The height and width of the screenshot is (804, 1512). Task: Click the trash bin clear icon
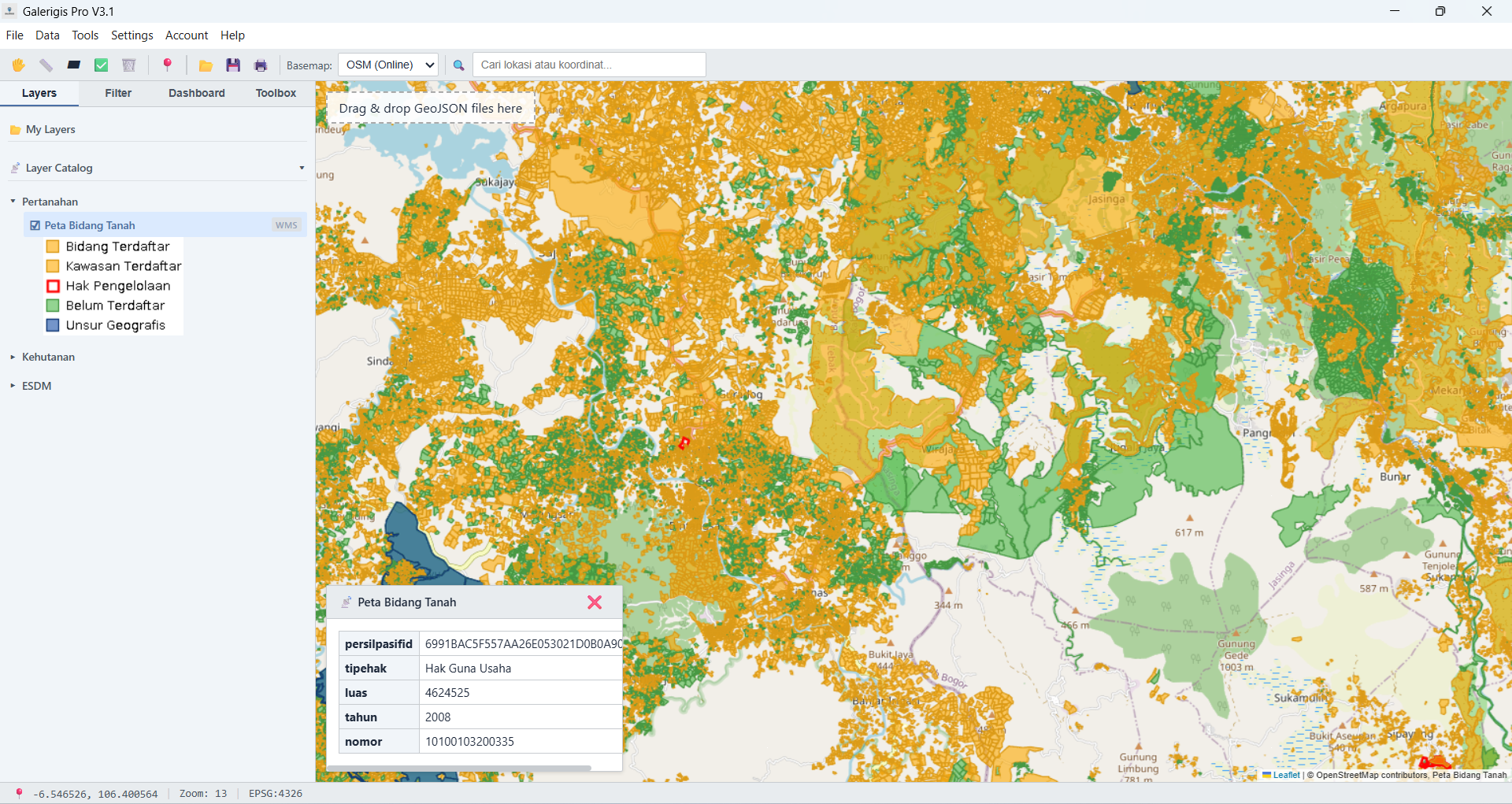(x=129, y=65)
